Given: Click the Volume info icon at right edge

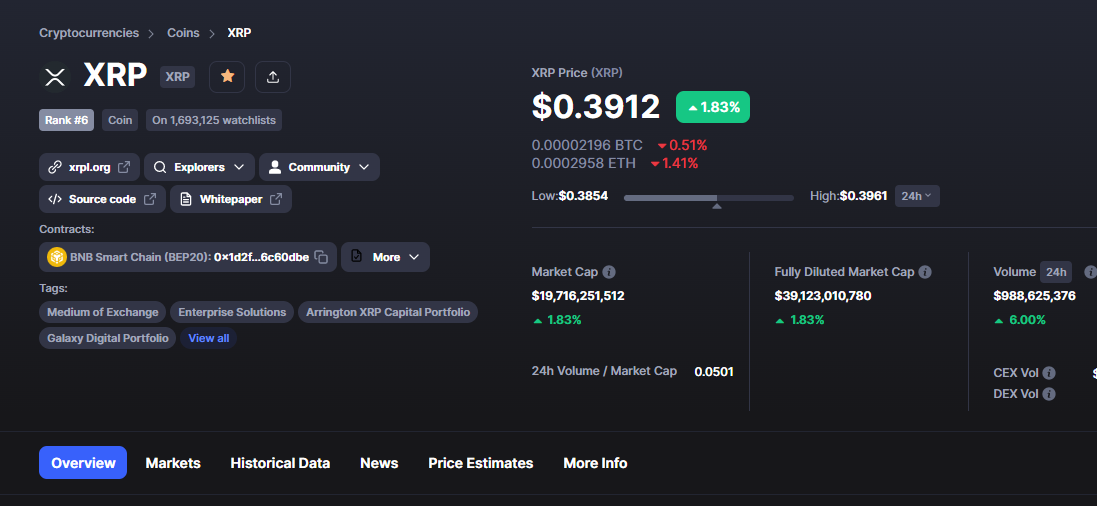Looking at the screenshot, I should click(1090, 272).
